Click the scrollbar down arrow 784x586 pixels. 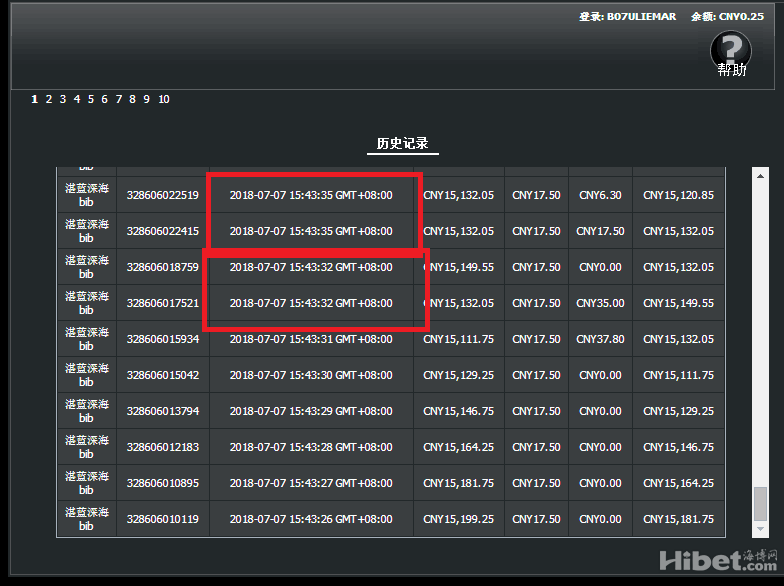[x=761, y=528]
